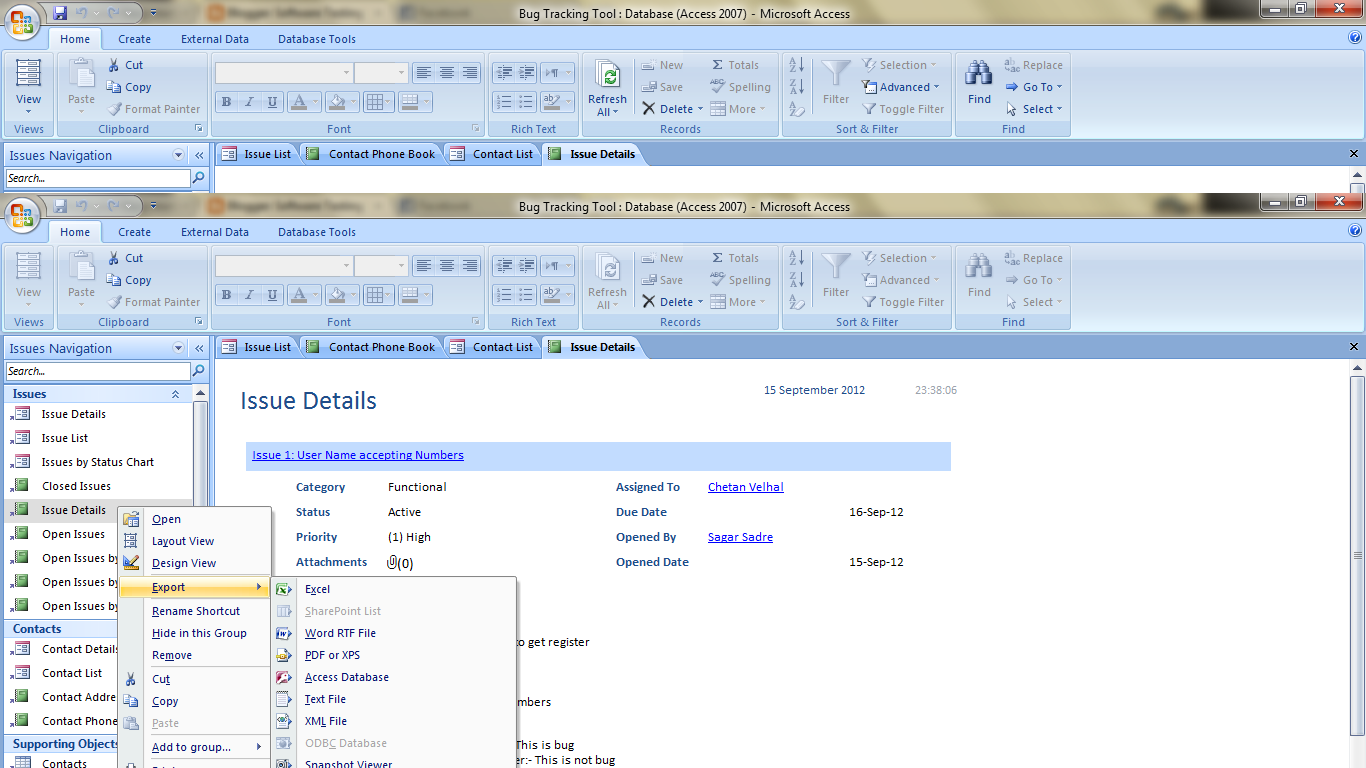Open Sagar Sadre opened-by link
Screen dimensions: 1366x768
[740, 537]
